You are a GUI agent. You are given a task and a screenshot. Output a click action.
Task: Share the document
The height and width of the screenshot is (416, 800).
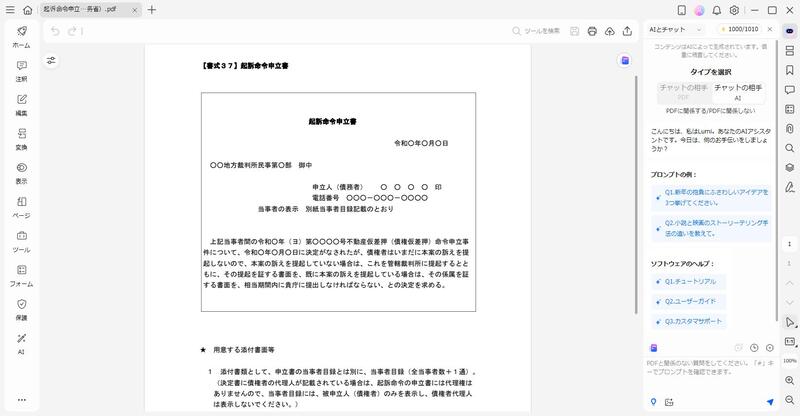[x=627, y=31]
